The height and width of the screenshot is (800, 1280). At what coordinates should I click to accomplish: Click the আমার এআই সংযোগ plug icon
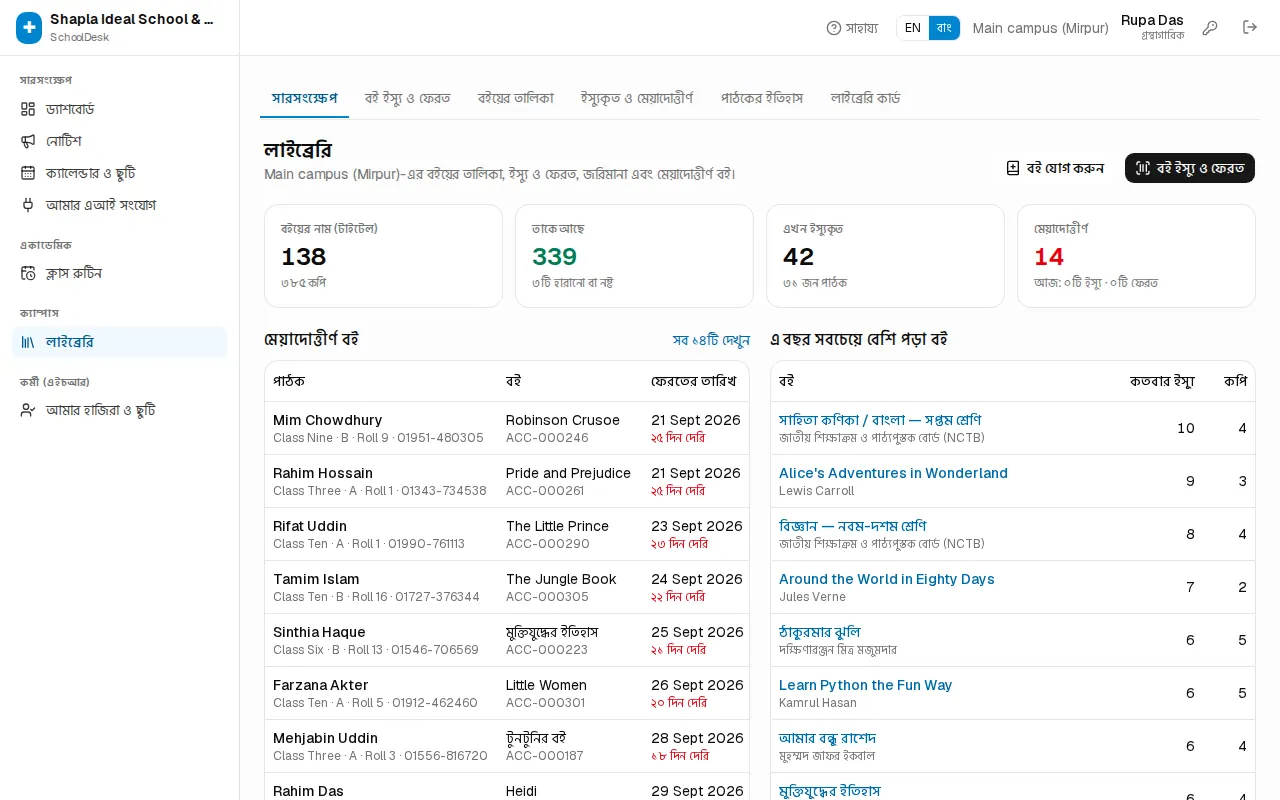[x=28, y=205]
